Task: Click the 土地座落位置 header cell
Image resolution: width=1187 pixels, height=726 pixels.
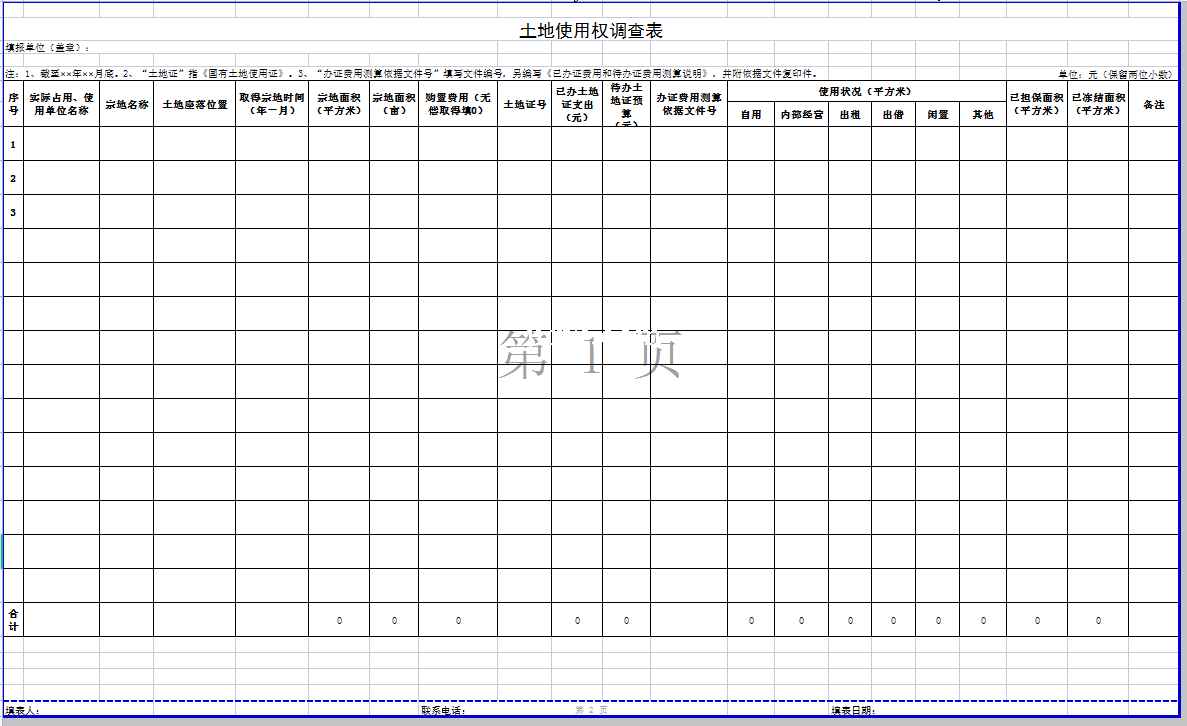Action: [195, 104]
